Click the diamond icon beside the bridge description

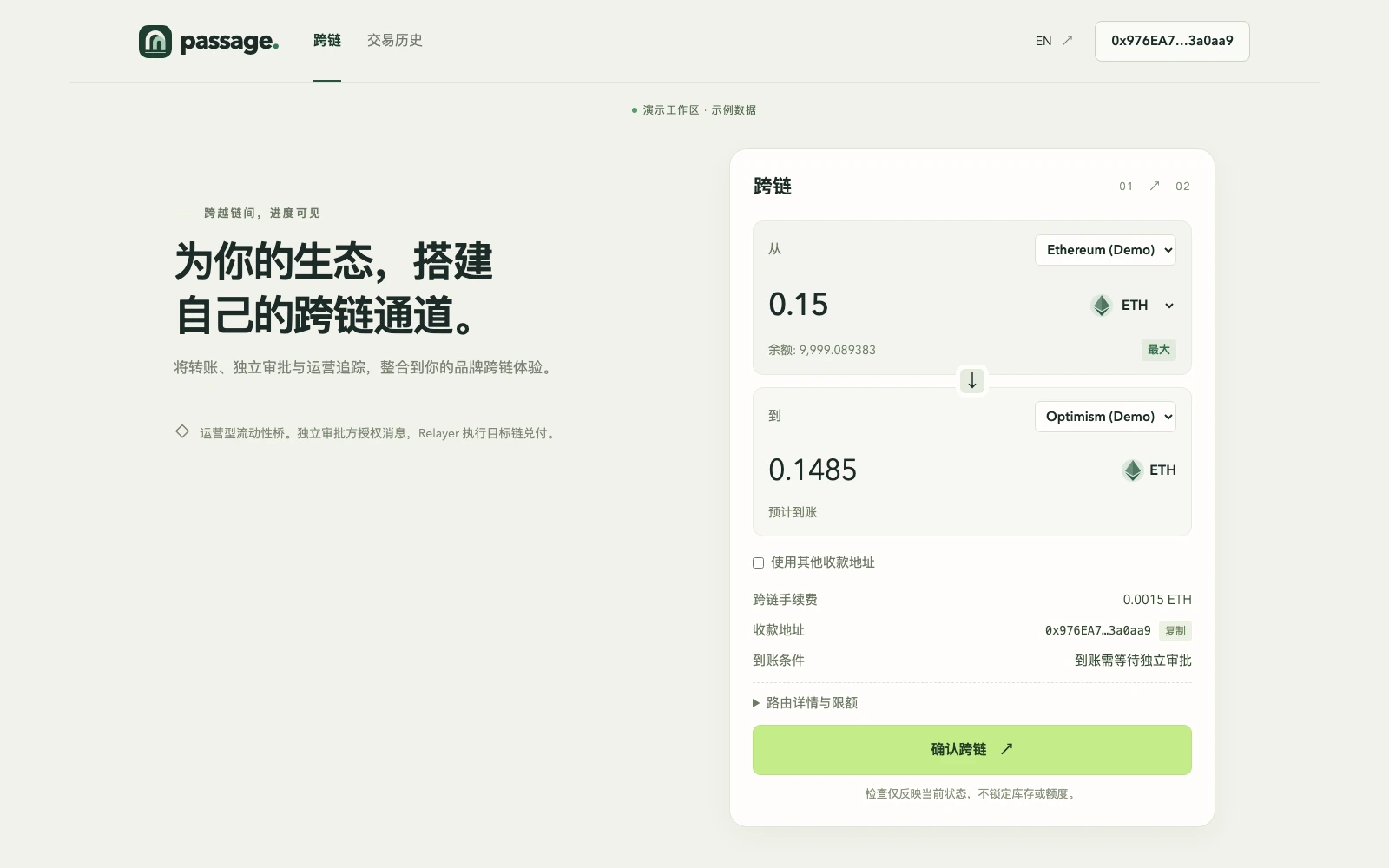182,431
